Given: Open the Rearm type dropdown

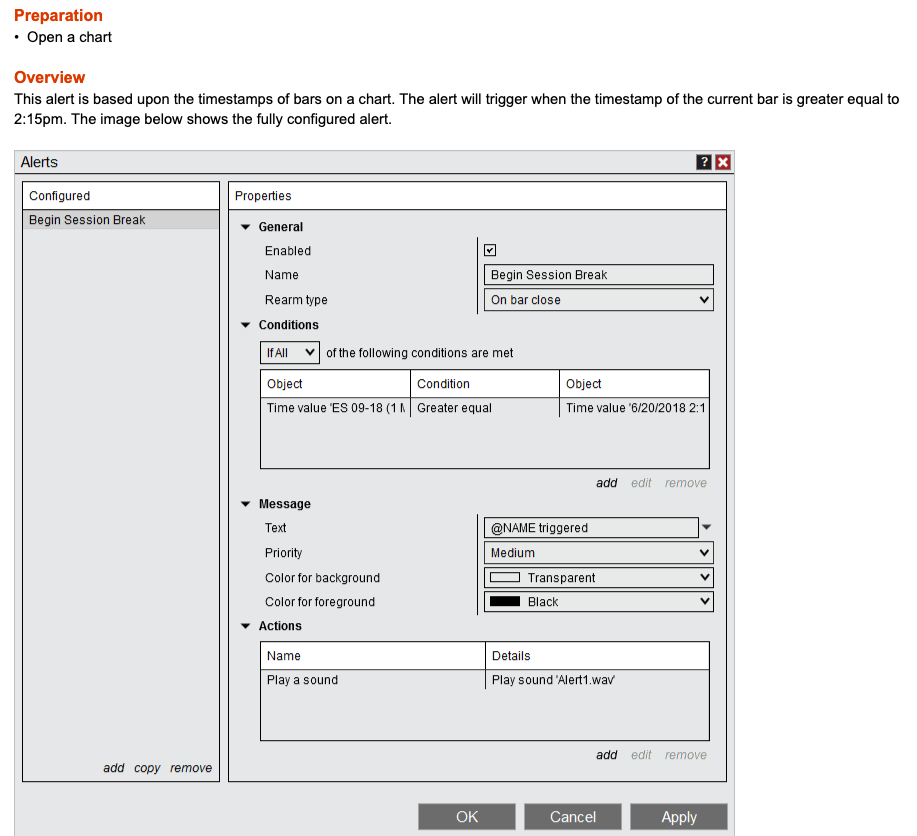Looking at the screenshot, I should 598,300.
